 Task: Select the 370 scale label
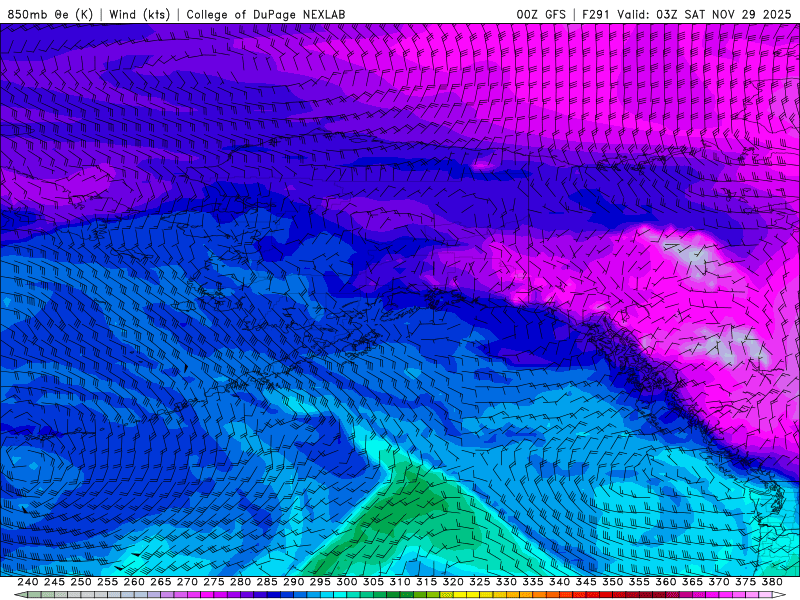coord(719,582)
